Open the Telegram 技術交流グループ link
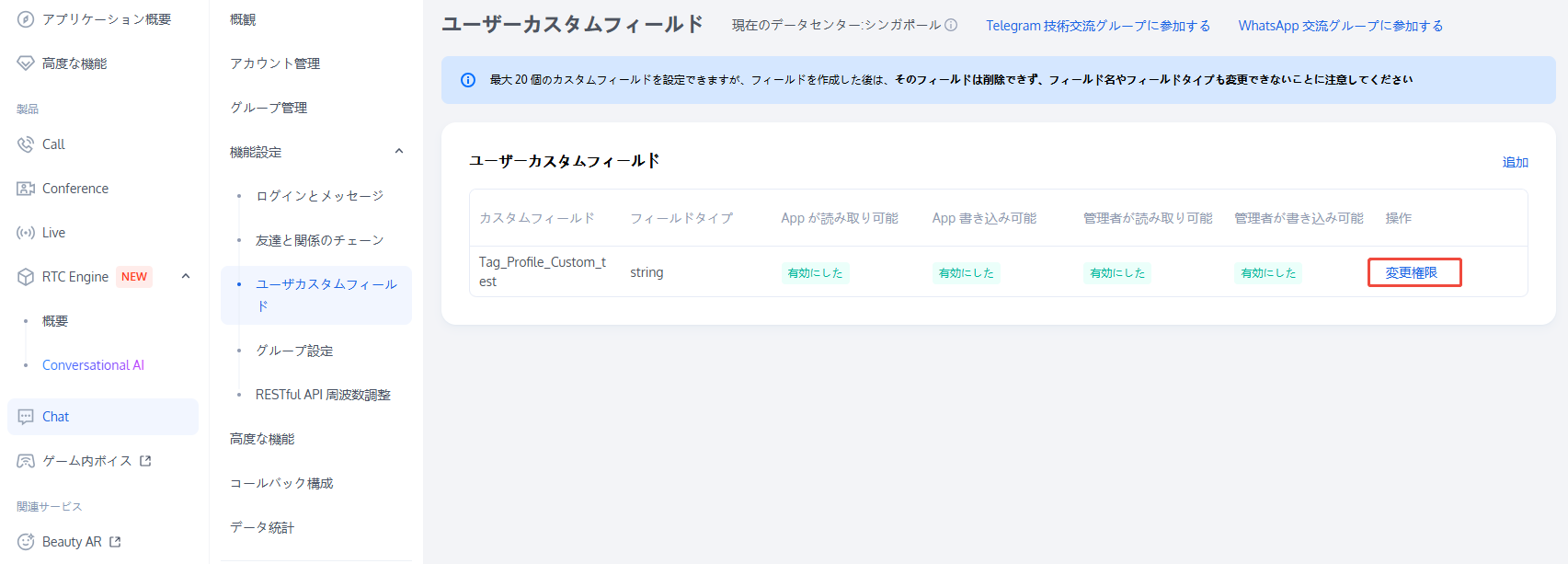The height and width of the screenshot is (564, 1568). coord(1098,26)
